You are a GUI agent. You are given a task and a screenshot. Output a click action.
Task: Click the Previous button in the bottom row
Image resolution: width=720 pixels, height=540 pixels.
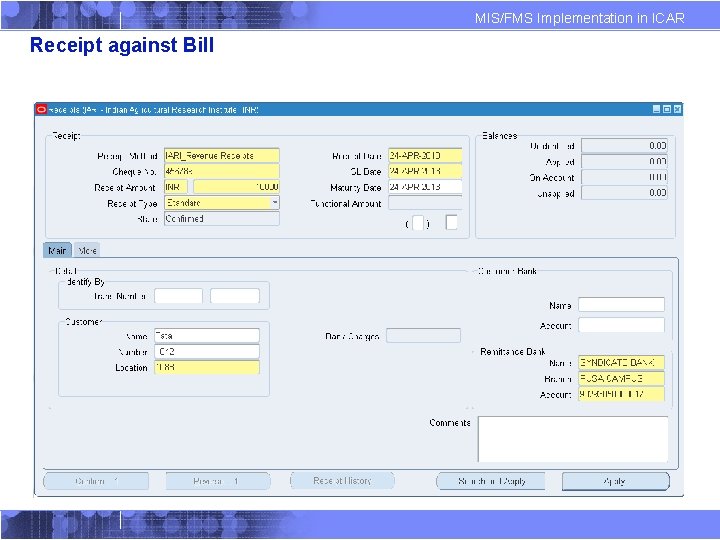tap(218, 481)
